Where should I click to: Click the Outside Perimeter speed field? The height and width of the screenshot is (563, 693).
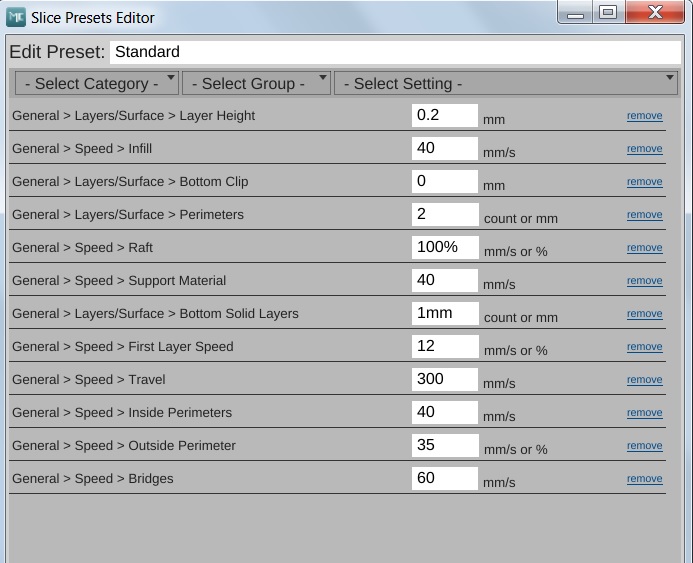coord(444,445)
